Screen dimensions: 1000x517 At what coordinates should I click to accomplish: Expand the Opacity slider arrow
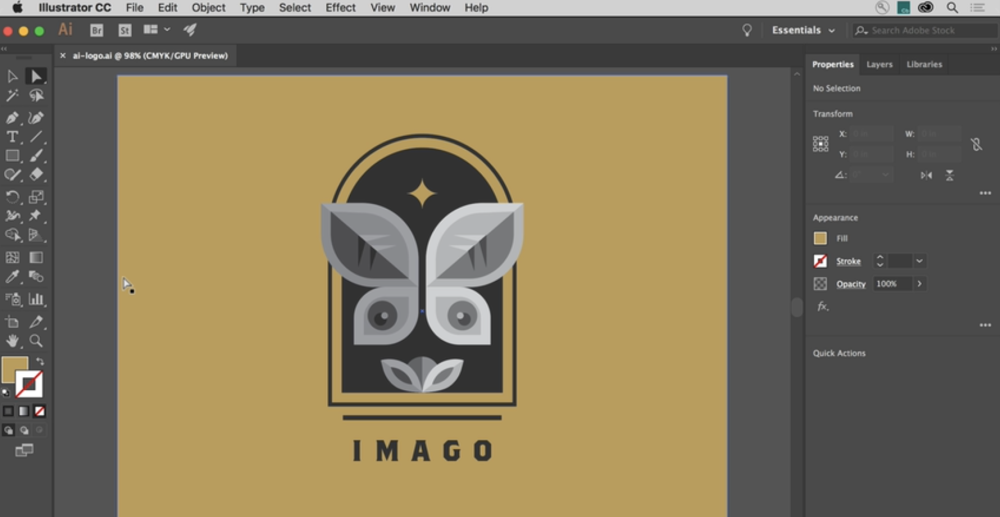point(919,284)
